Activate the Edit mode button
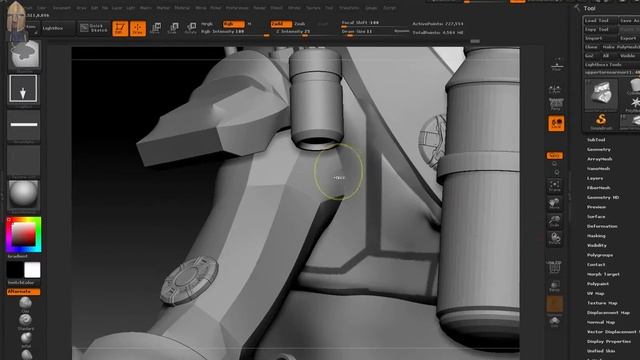Screen dimensions: 640x360 tap(120, 28)
